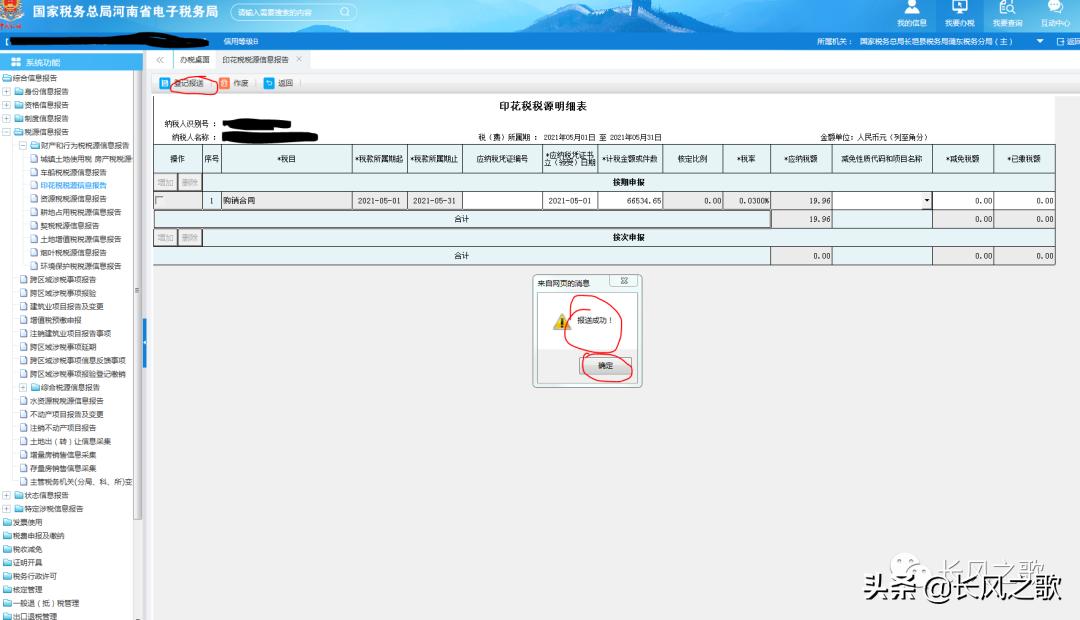Image resolution: width=1080 pixels, height=620 pixels.
Task: Click 确定 in the message dialog
Action: coord(605,366)
